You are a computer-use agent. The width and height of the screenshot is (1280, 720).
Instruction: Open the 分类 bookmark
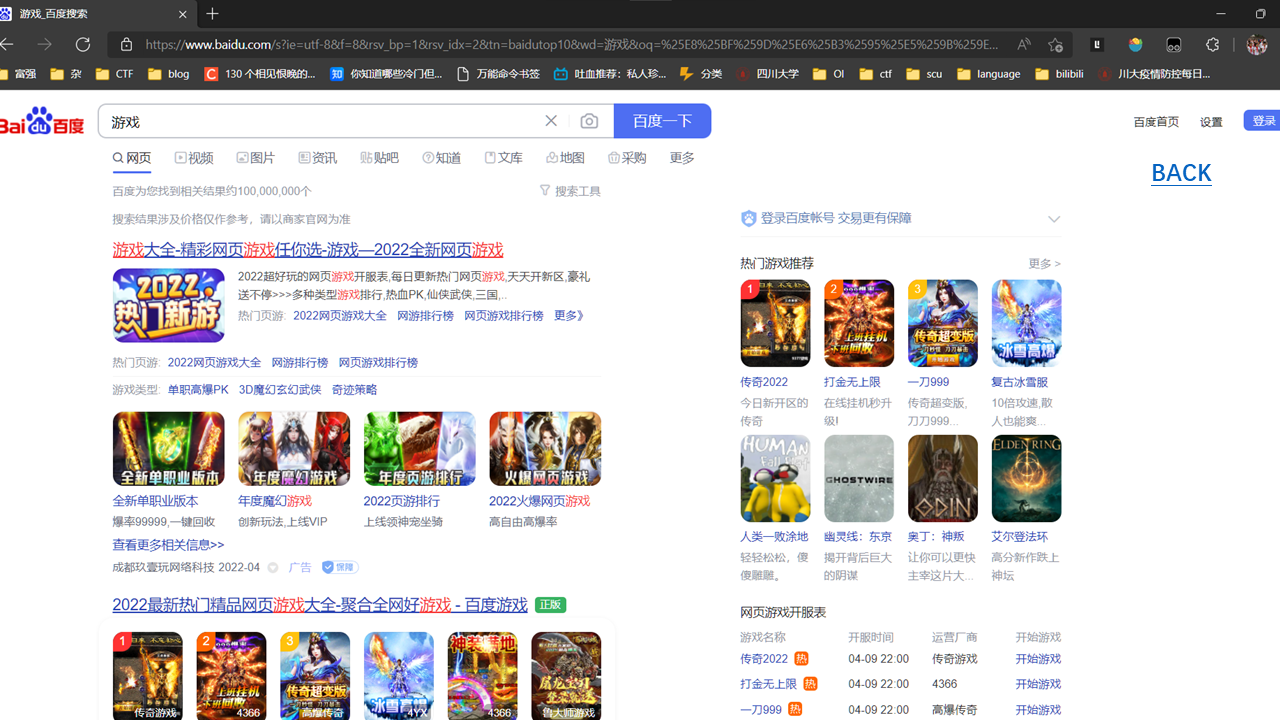[700, 73]
